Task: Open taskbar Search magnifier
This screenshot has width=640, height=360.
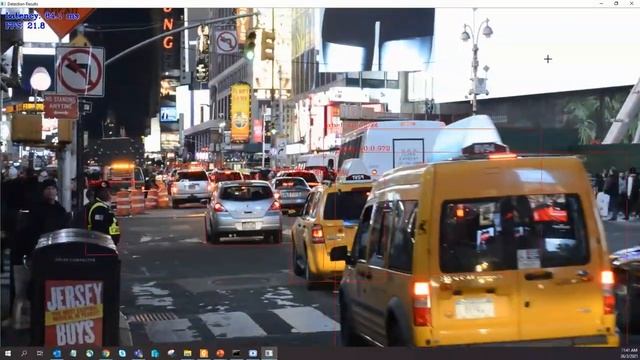Action: [x=24, y=353]
